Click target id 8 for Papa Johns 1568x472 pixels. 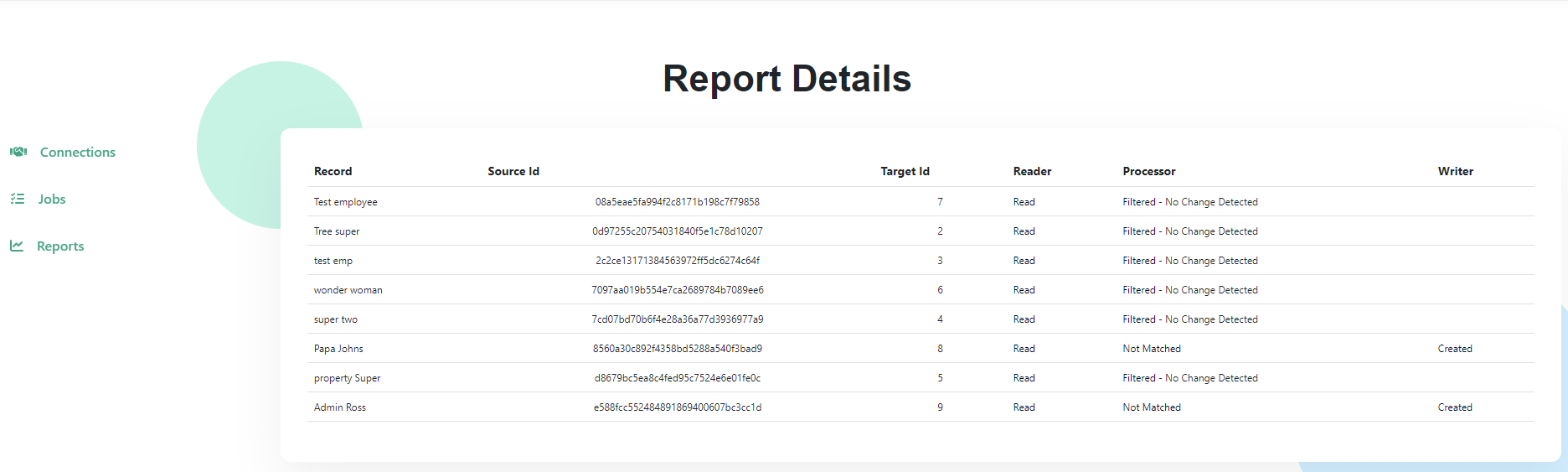pyautogui.click(x=940, y=349)
